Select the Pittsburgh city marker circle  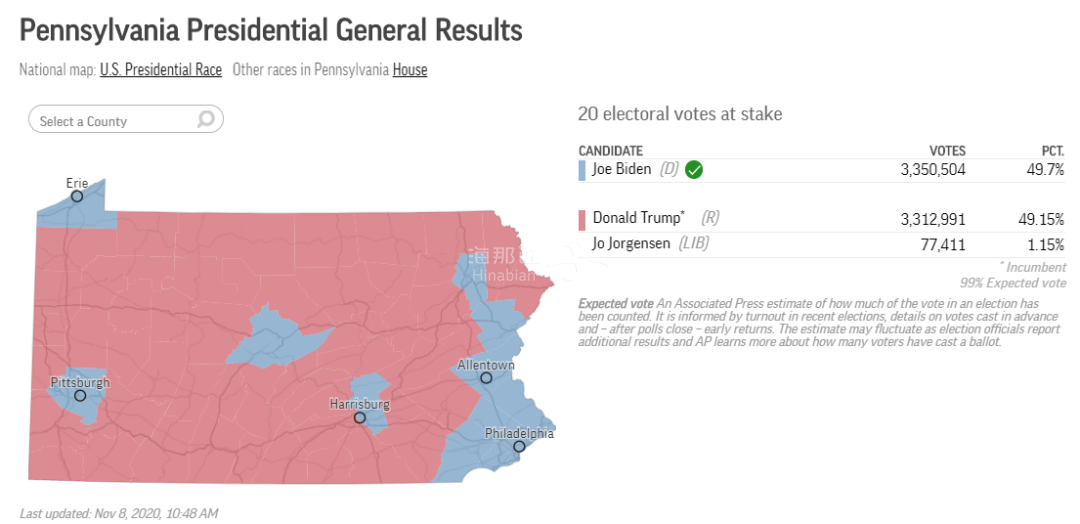(x=80, y=395)
